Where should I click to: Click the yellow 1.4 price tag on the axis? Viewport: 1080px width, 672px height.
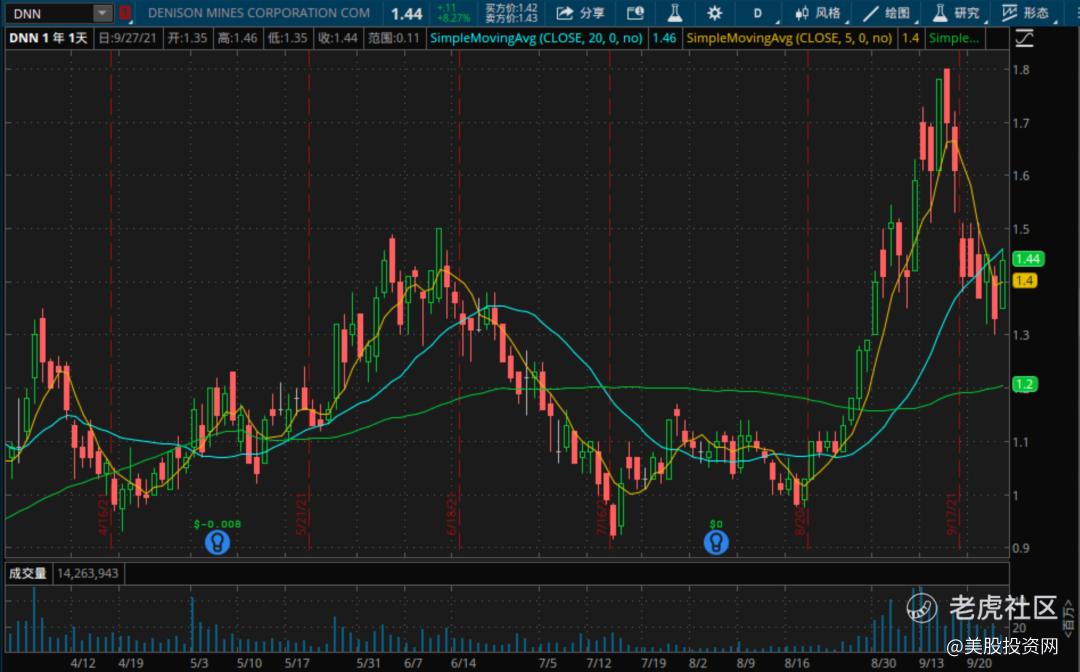click(1024, 280)
